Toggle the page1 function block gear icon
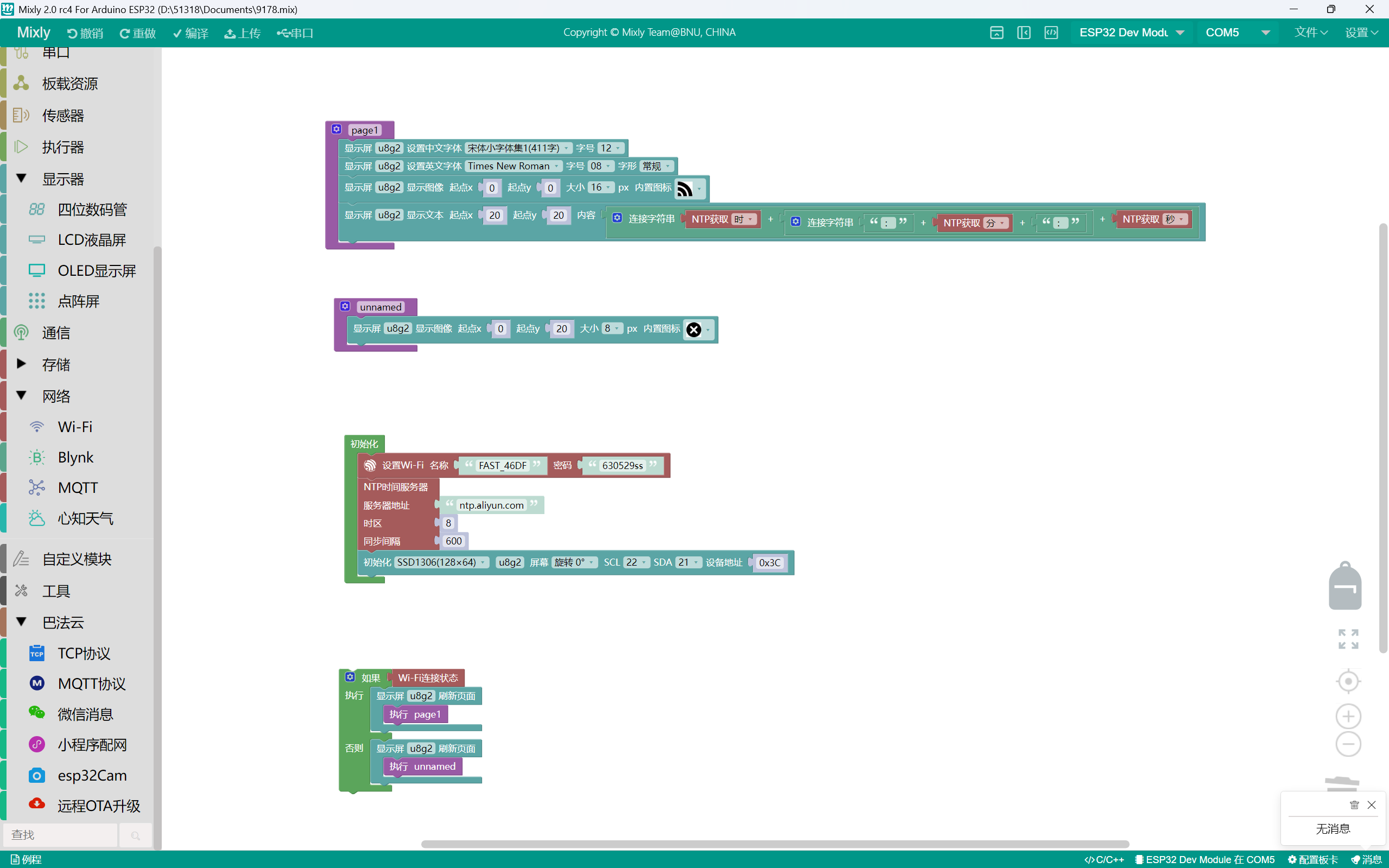This screenshot has height=868, width=1389. [x=337, y=129]
